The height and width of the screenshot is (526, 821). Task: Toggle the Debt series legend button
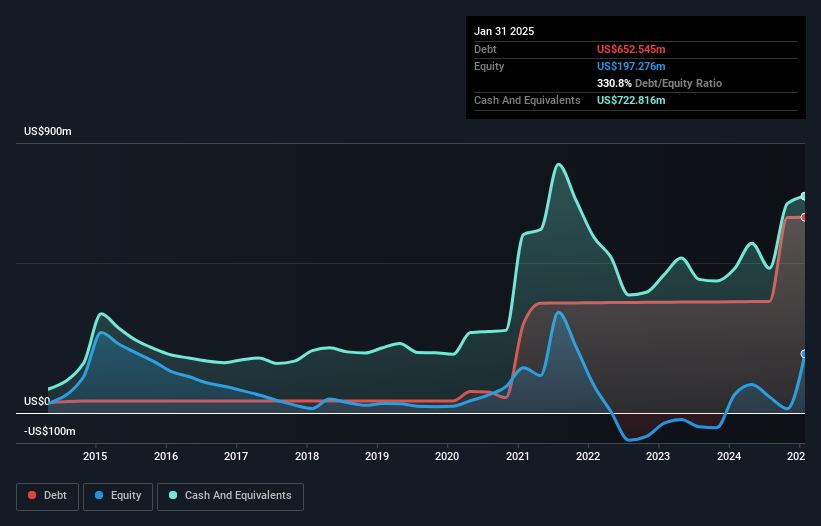click(x=47, y=496)
